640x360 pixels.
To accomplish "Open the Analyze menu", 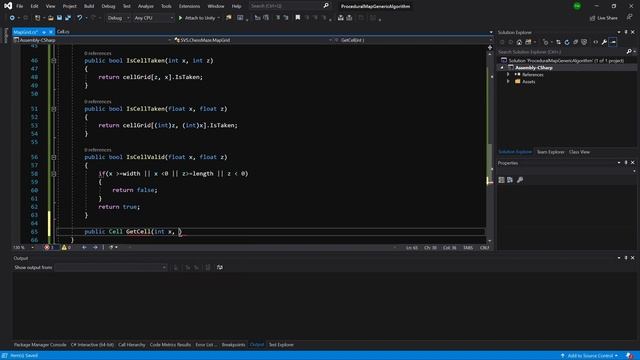I will pos(146,6).
